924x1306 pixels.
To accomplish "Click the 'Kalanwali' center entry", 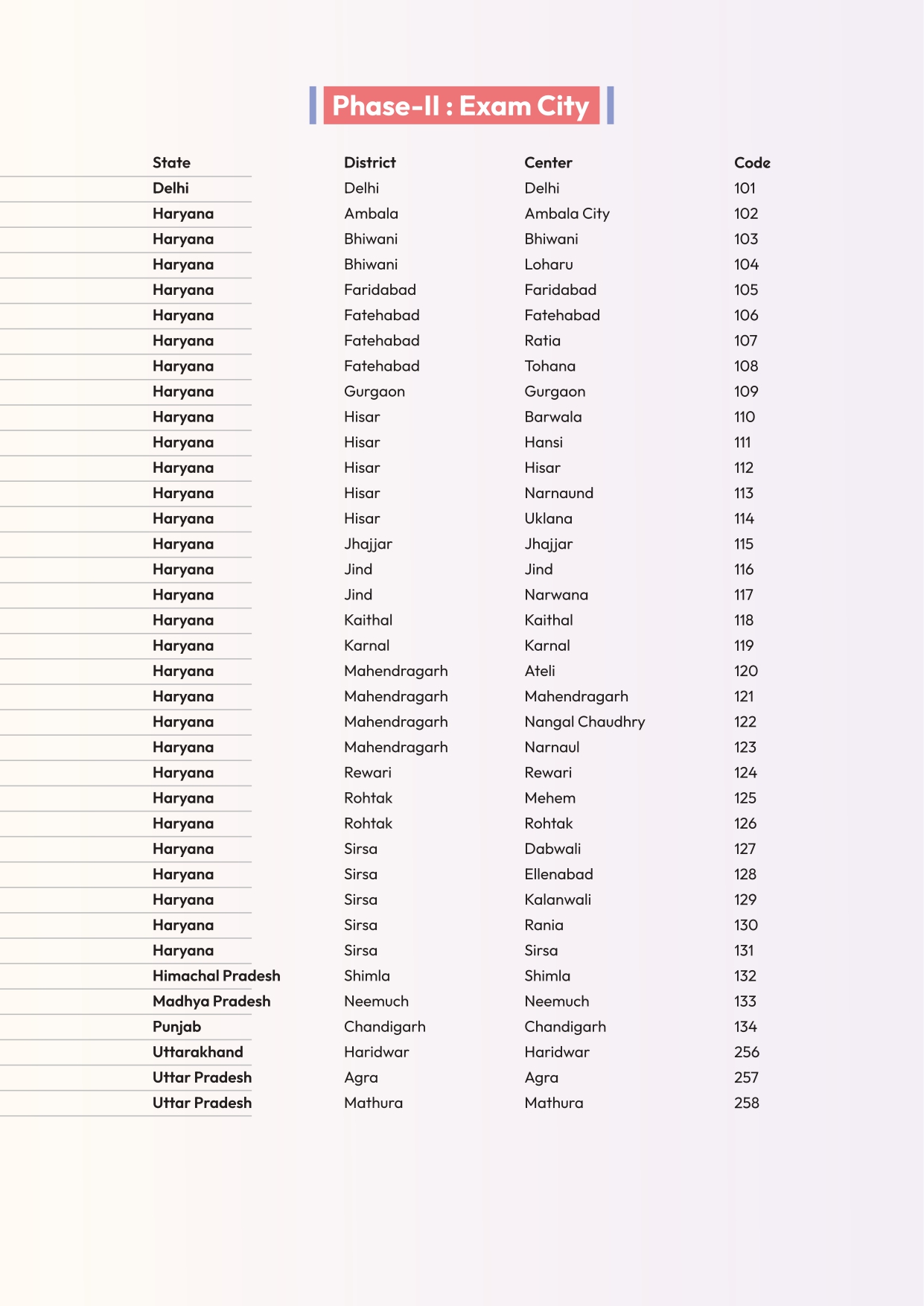I will click(x=558, y=899).
